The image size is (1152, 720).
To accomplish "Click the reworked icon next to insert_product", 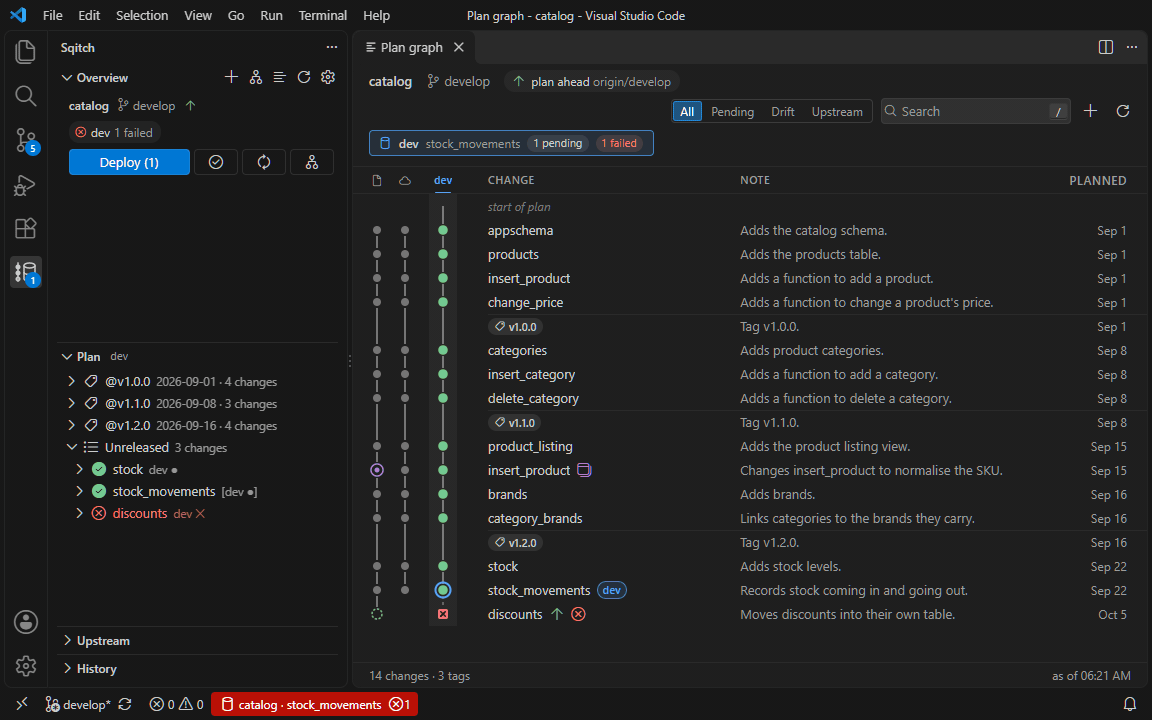I will [584, 470].
